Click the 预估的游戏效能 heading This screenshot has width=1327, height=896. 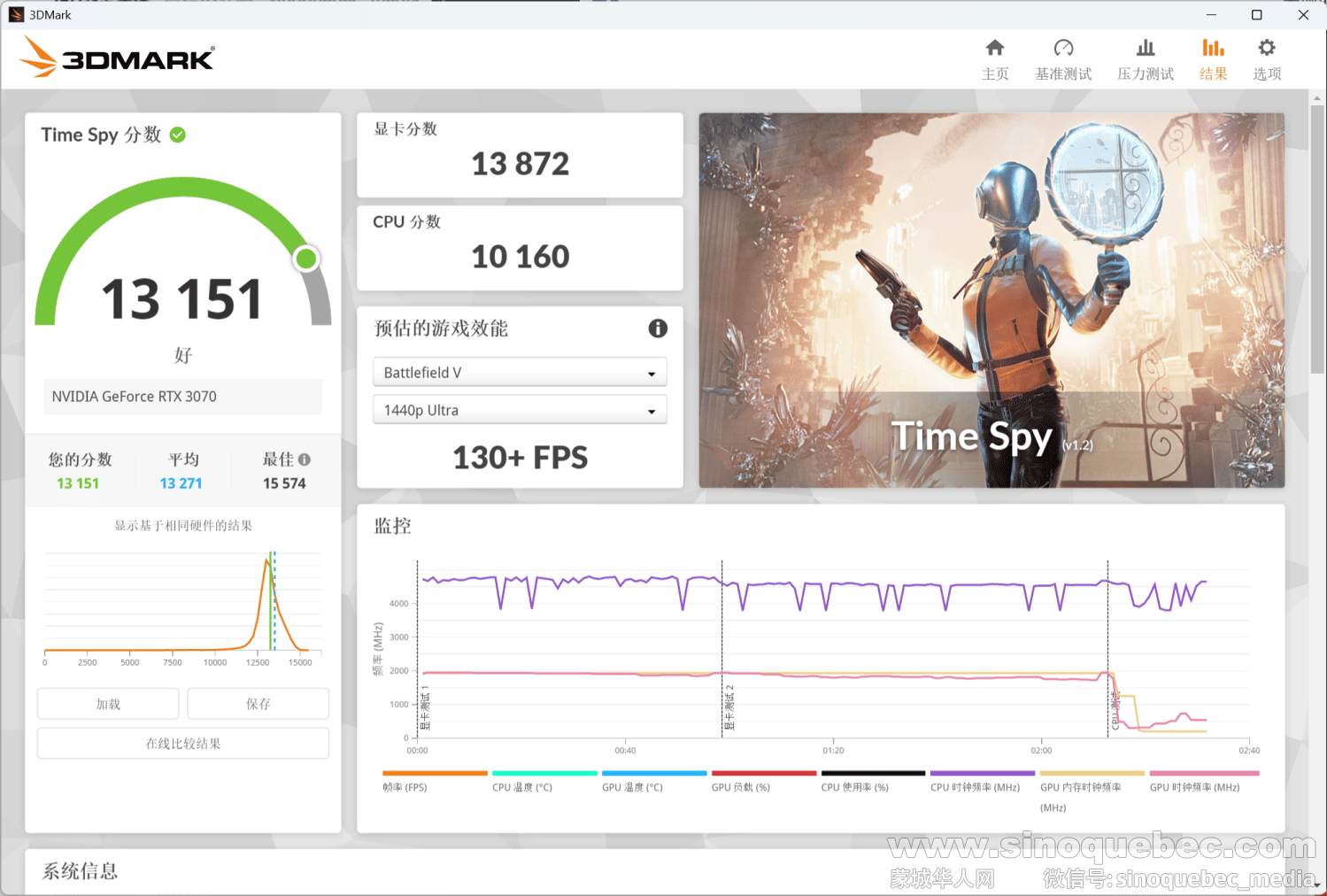(x=441, y=328)
